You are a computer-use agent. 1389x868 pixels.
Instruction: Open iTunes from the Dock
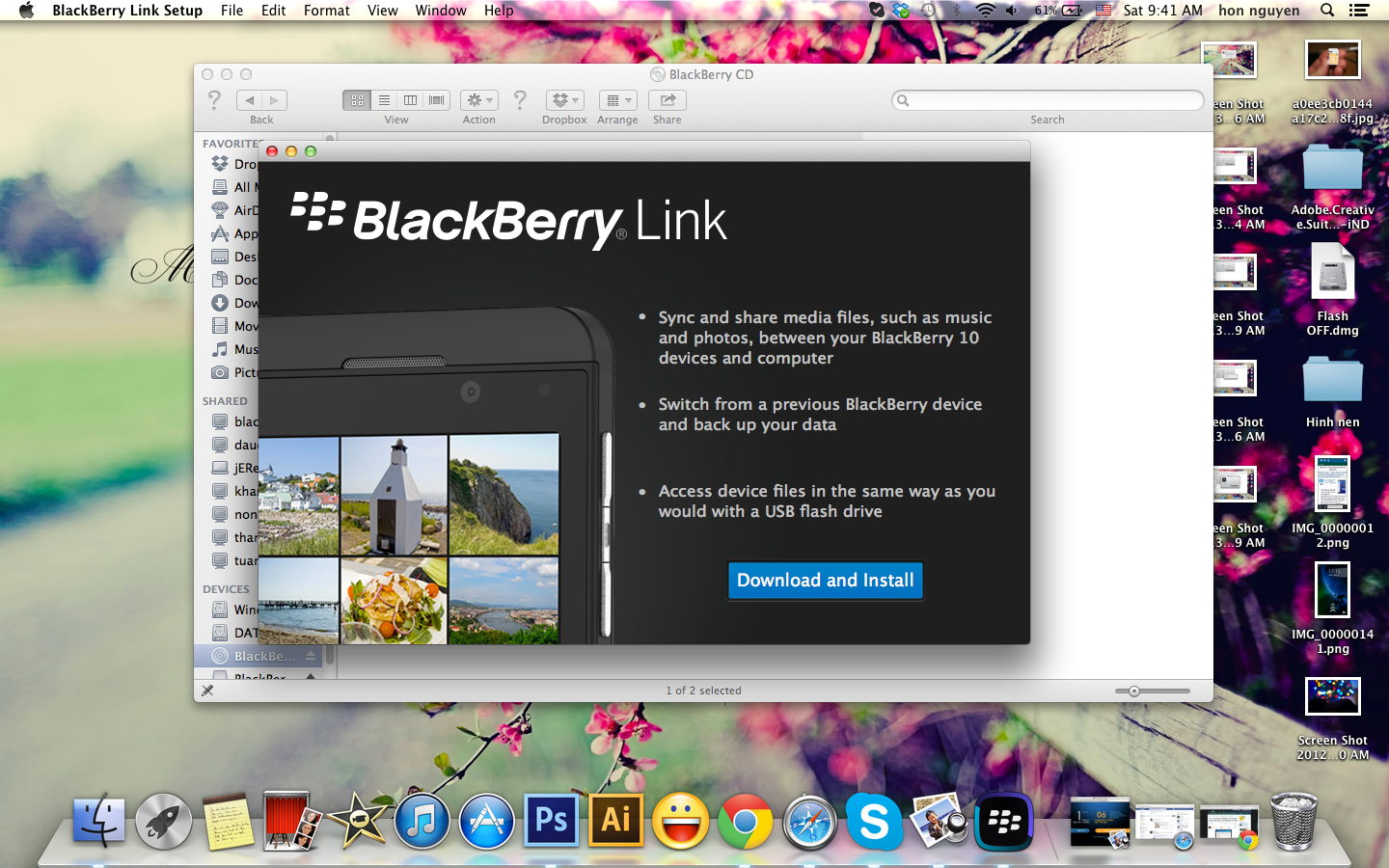point(422,822)
